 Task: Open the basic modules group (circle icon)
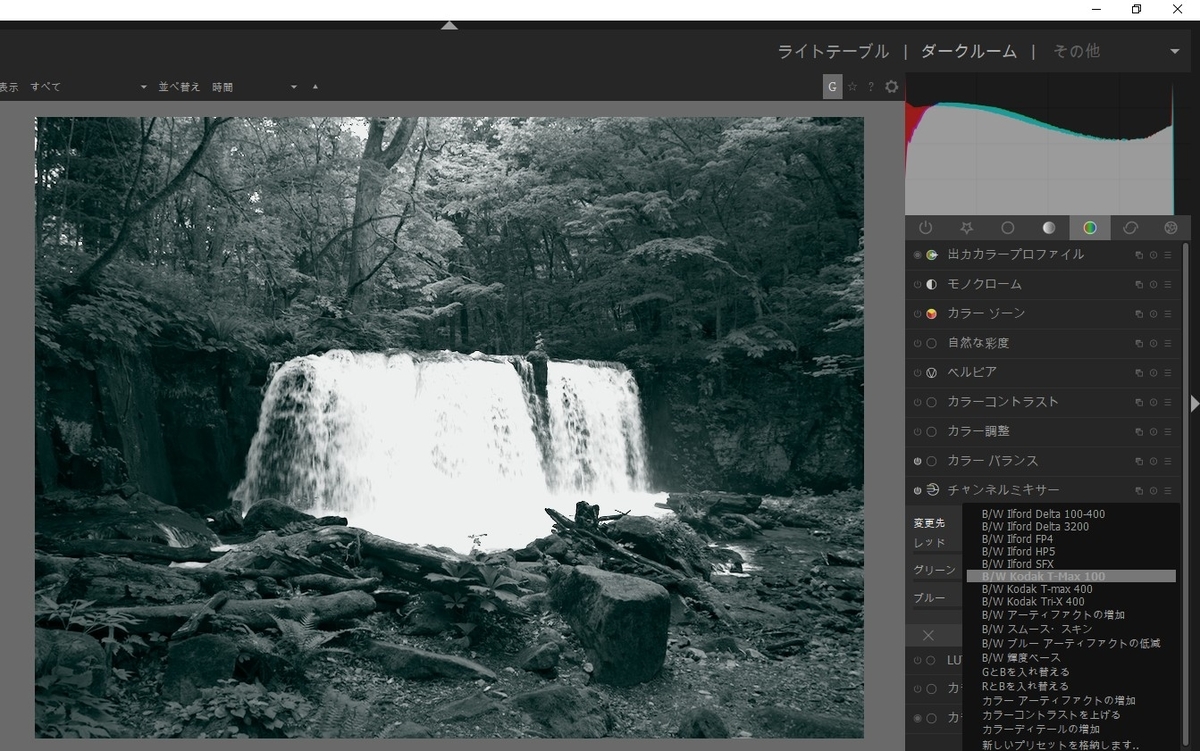[1007, 228]
